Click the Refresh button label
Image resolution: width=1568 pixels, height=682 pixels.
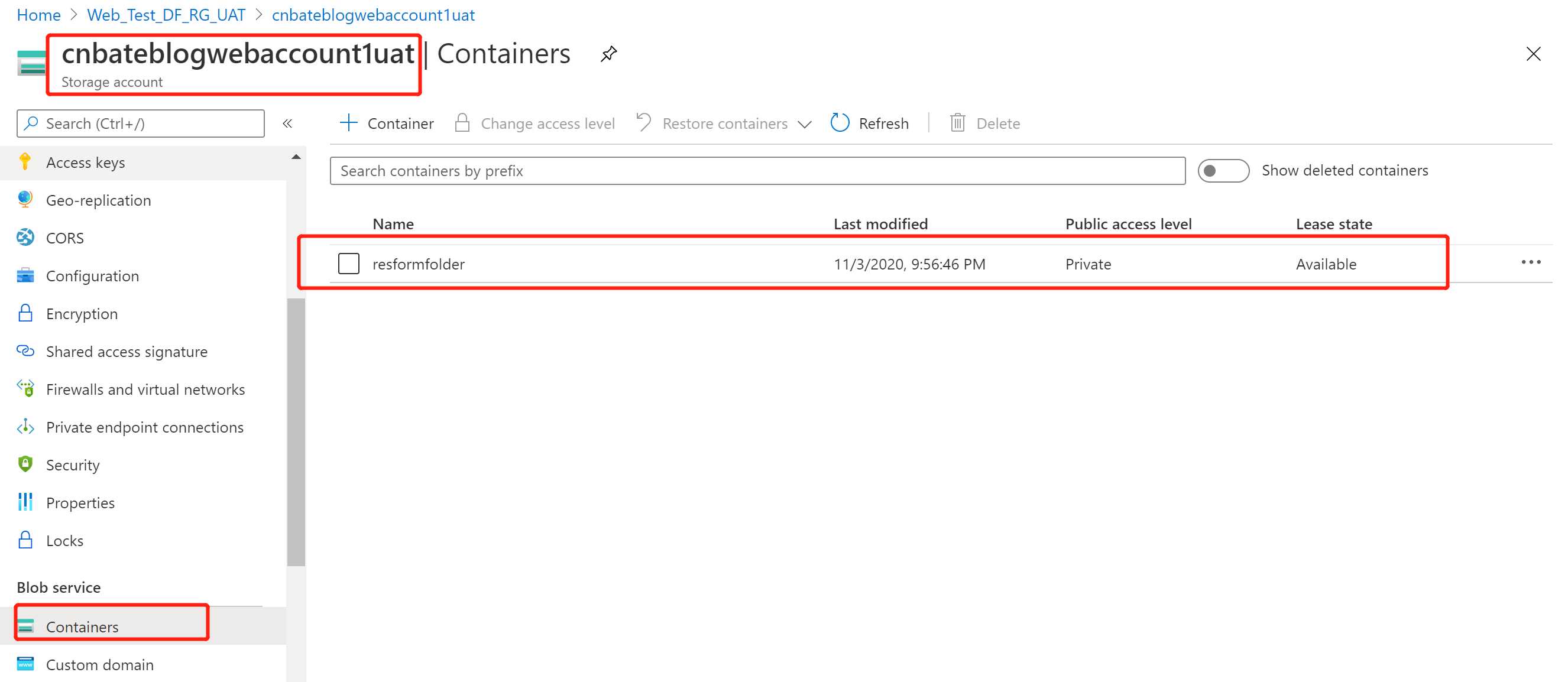(x=883, y=124)
